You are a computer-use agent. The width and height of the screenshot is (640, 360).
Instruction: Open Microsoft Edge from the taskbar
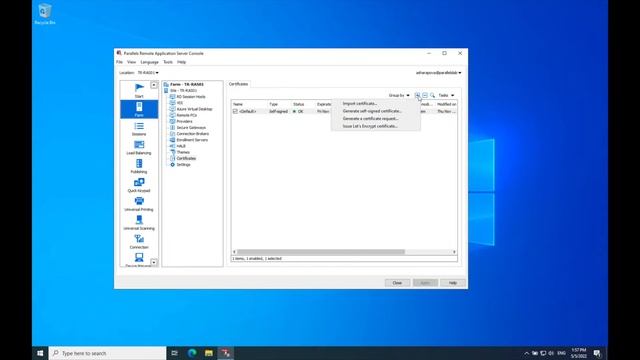coord(192,353)
